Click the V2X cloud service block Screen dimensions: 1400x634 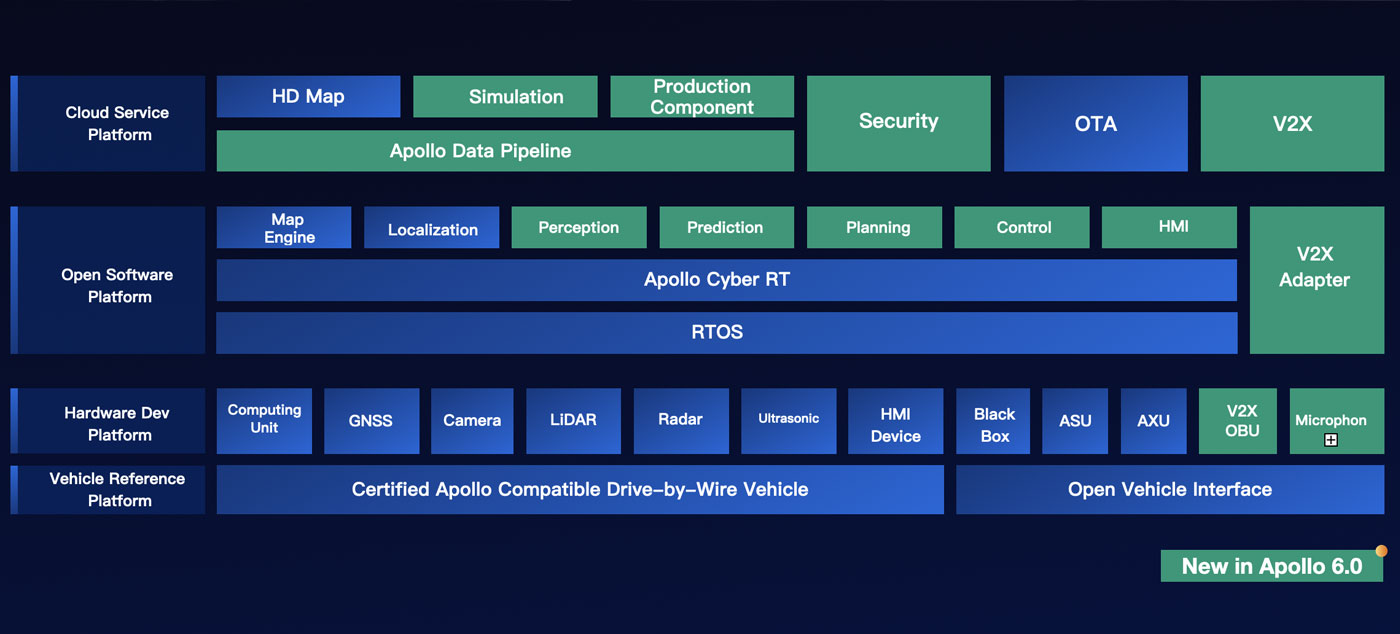tap(1292, 123)
